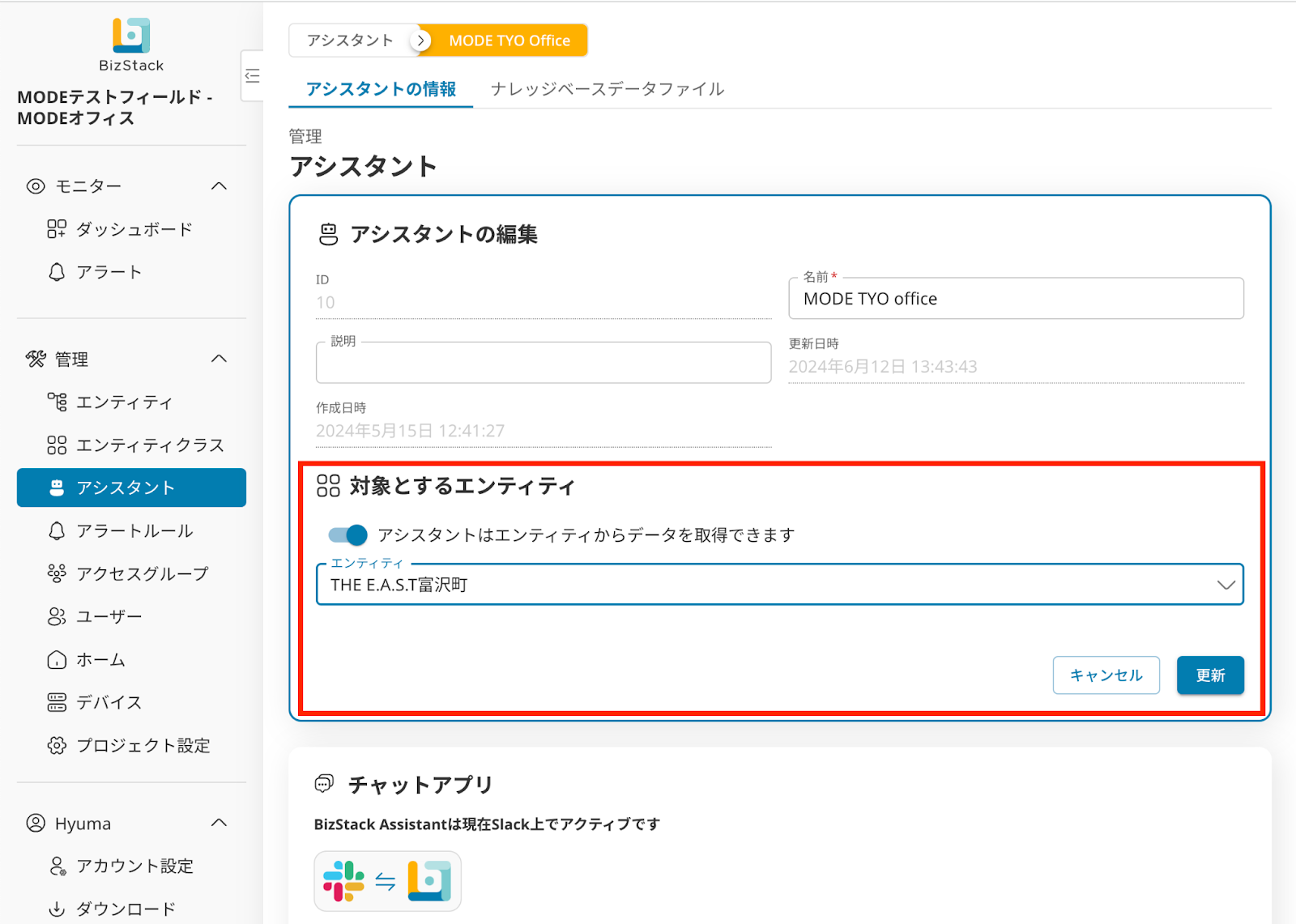Viewport: 1296px width, 924px height.
Task: Click the Devices icon in sidebar
Action: click(x=56, y=702)
